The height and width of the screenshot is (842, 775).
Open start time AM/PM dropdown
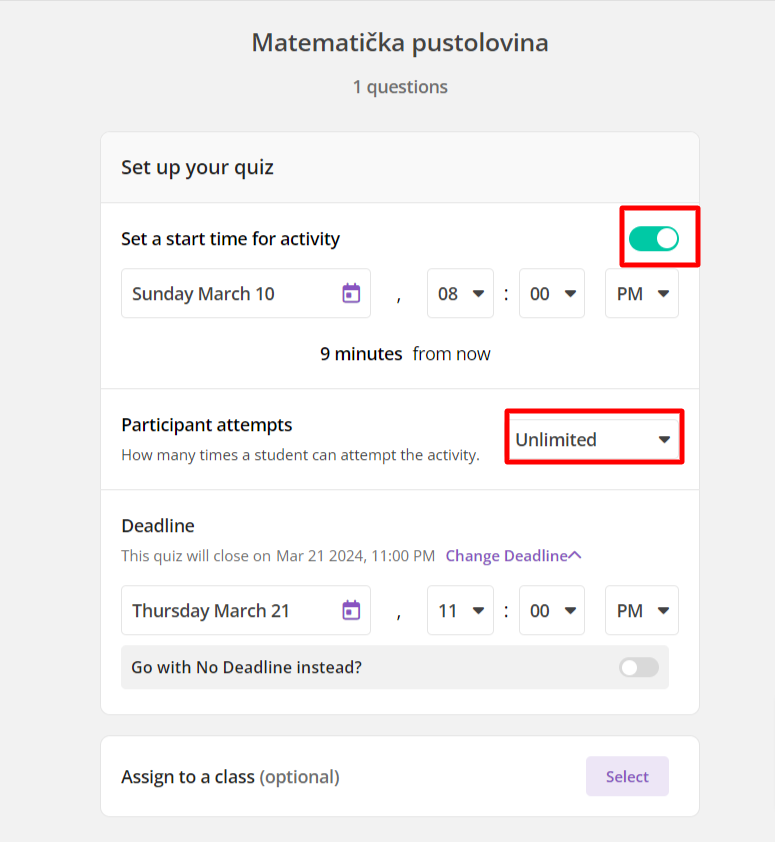(x=642, y=294)
